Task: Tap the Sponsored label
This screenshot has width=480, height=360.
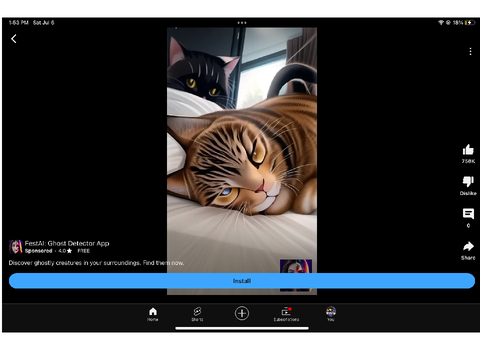Action: pos(38,251)
